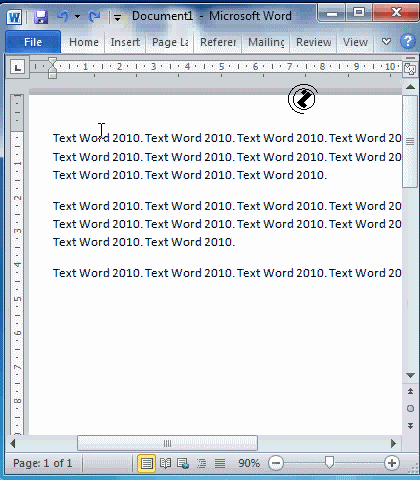Click the vertical scrollbar down arrow
This screenshot has height=480, width=420.
pos(410,376)
